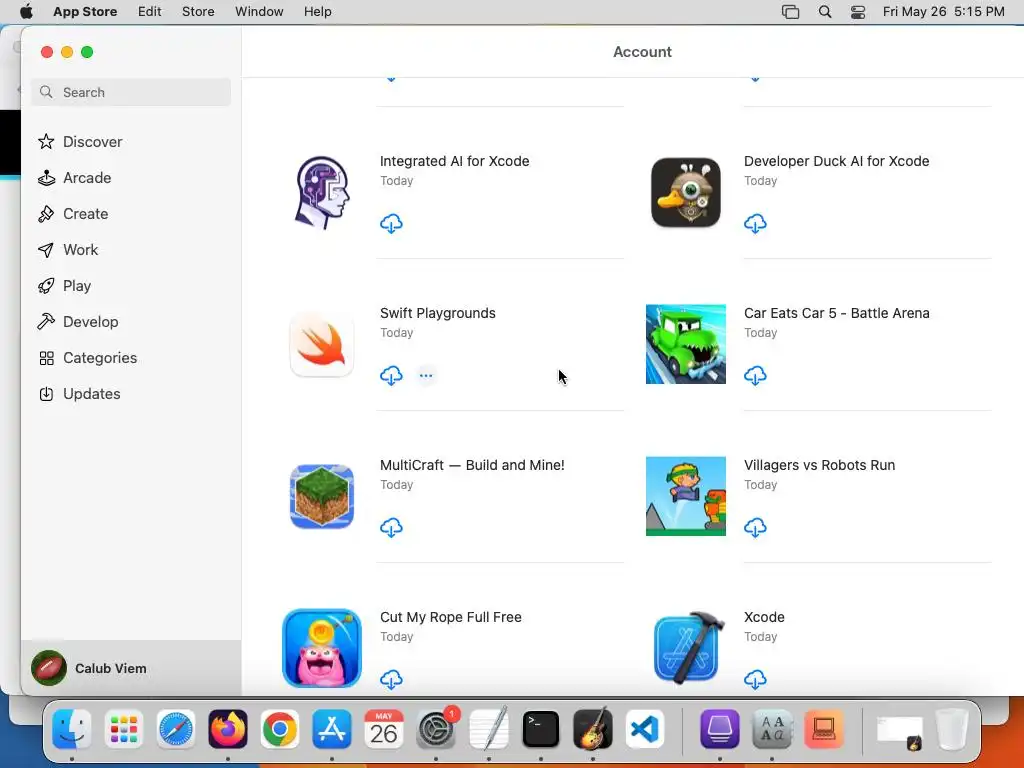Open Cut My Rope app icon

322,648
